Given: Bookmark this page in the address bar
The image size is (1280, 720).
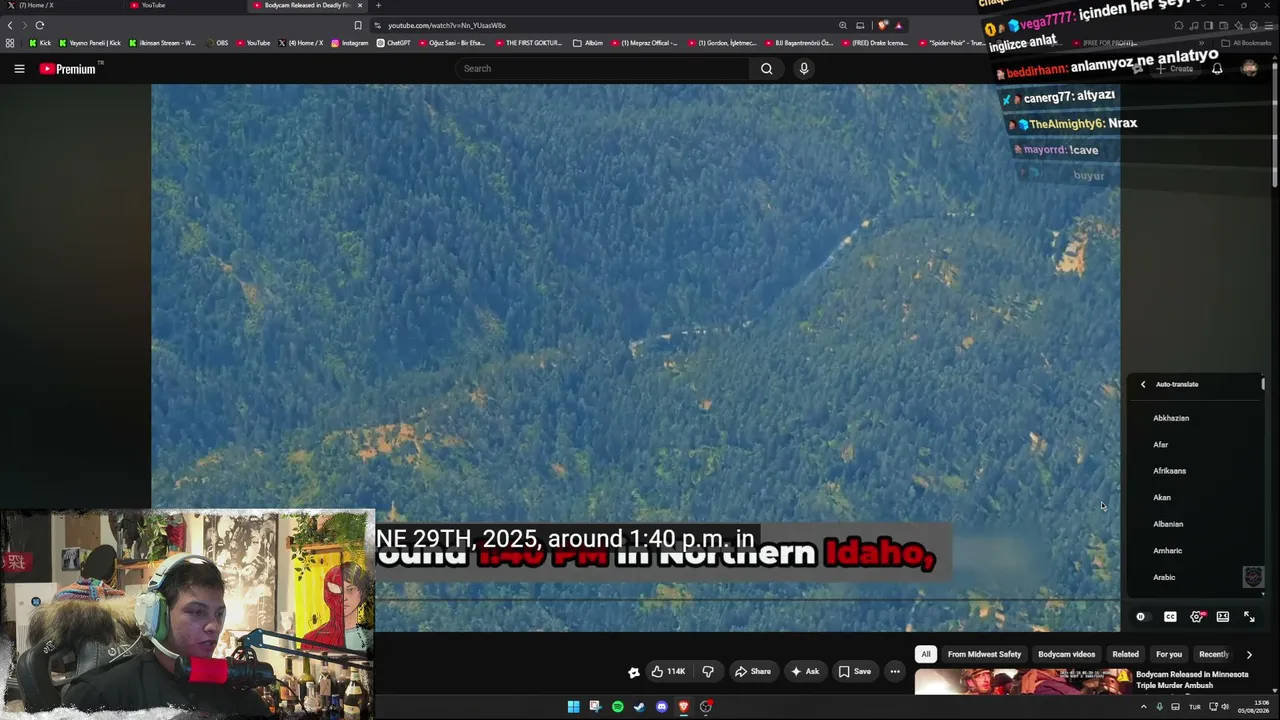Looking at the screenshot, I should [x=358, y=25].
